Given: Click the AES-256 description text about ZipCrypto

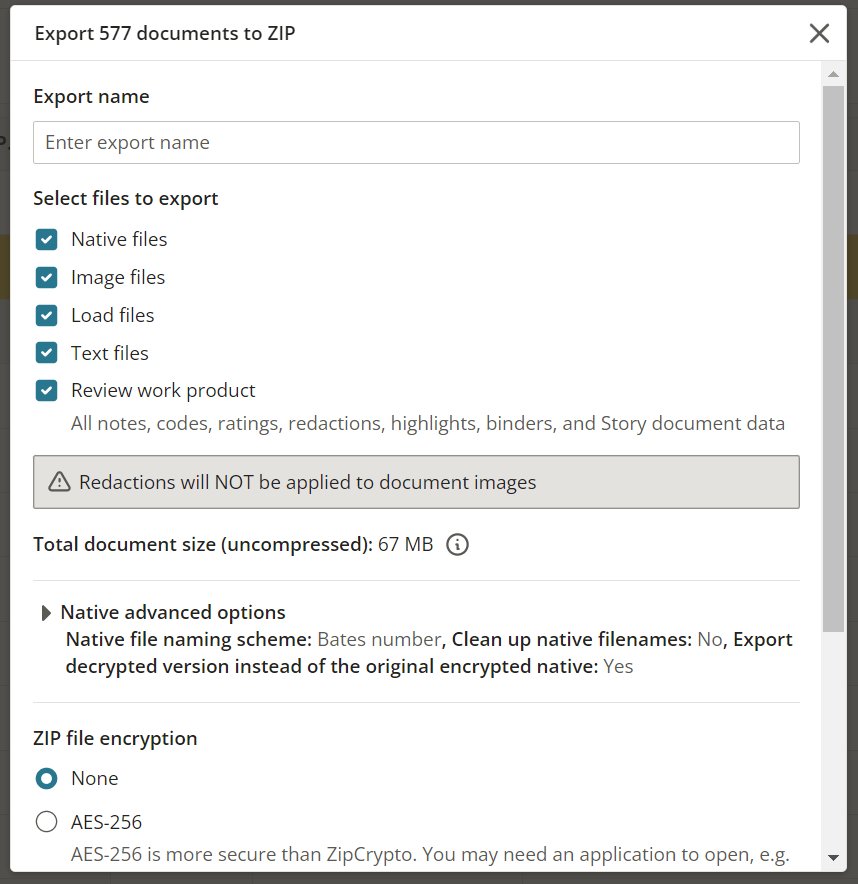Looking at the screenshot, I should (430, 854).
